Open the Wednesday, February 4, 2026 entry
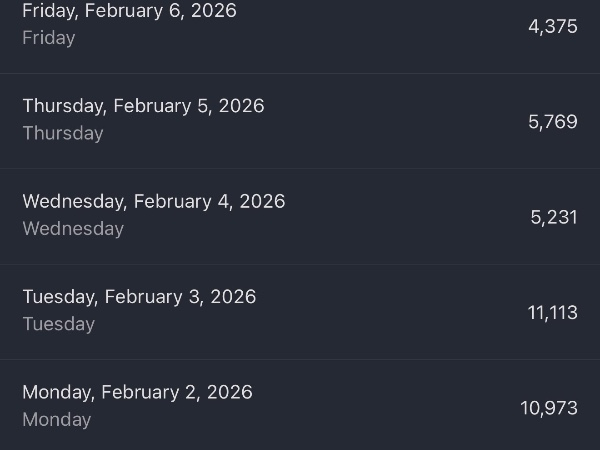This screenshot has height=450, width=600. pos(154,201)
